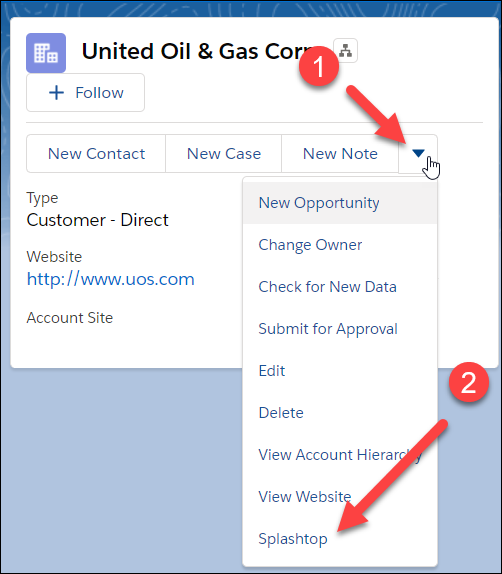The image size is (502, 574).
Task: Click the account building icon
Action: pyautogui.click(x=46, y=53)
